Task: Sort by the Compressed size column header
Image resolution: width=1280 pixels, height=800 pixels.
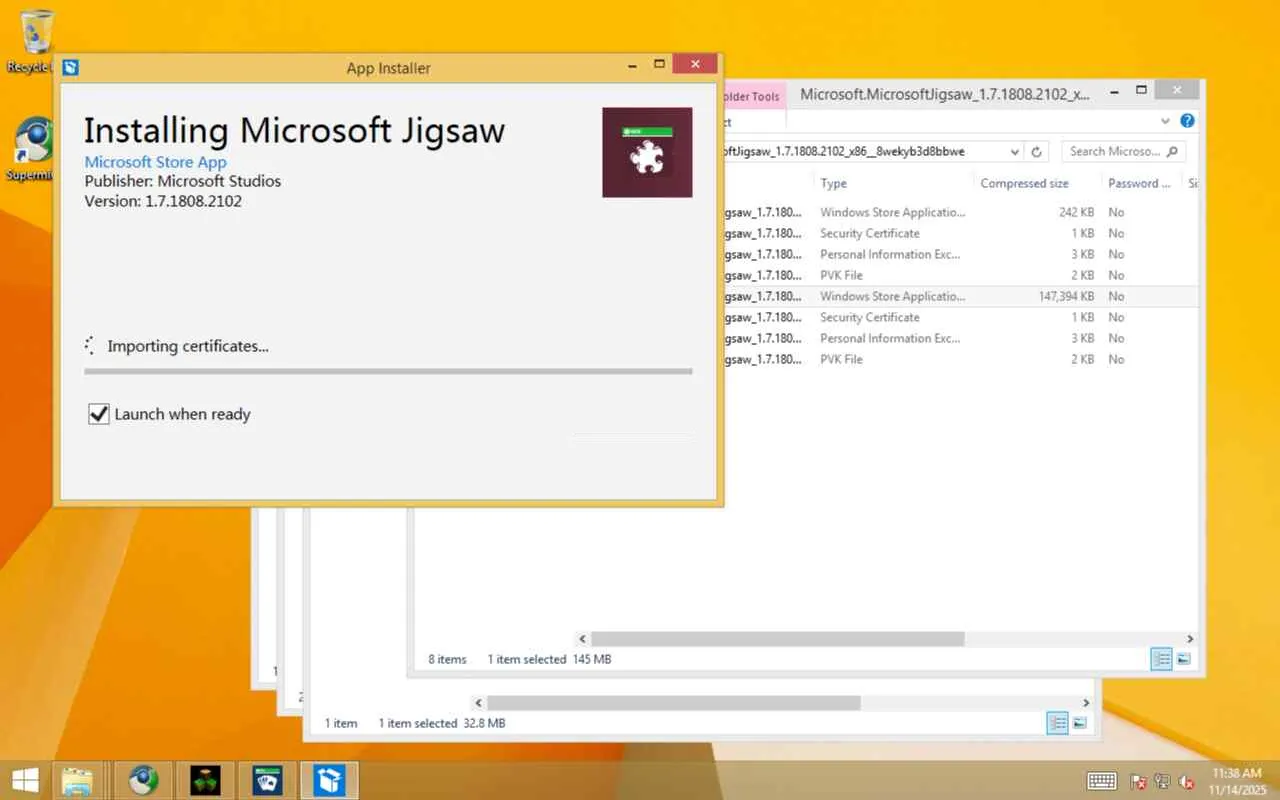Action: pyautogui.click(x=1024, y=183)
